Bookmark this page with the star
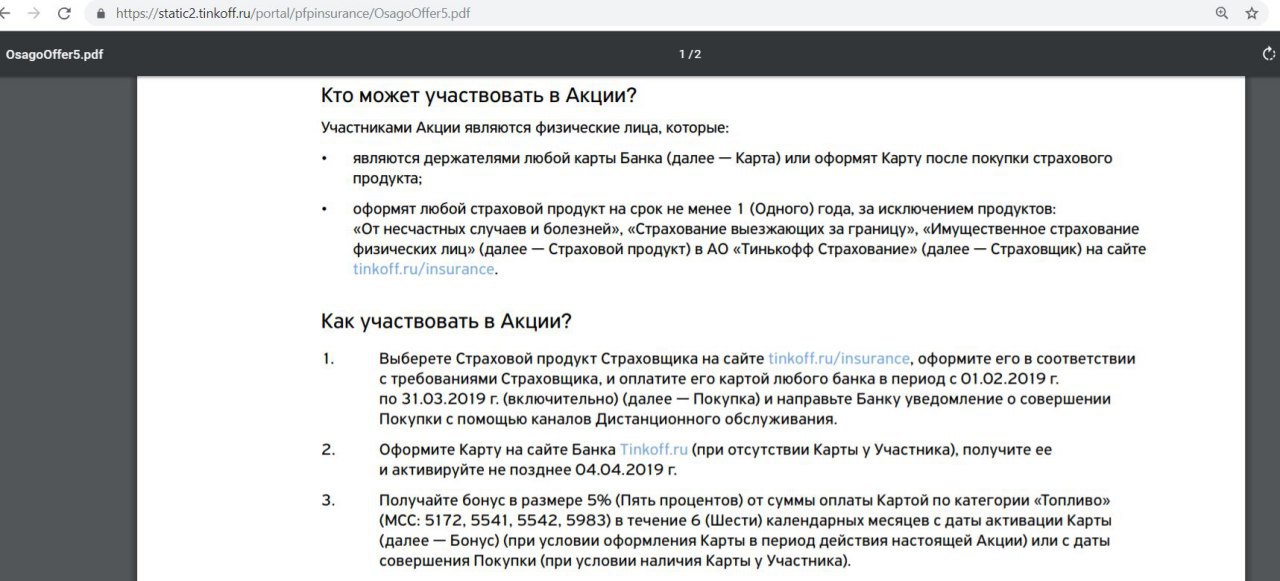Viewport: 1280px width, 581px height. tap(1252, 14)
